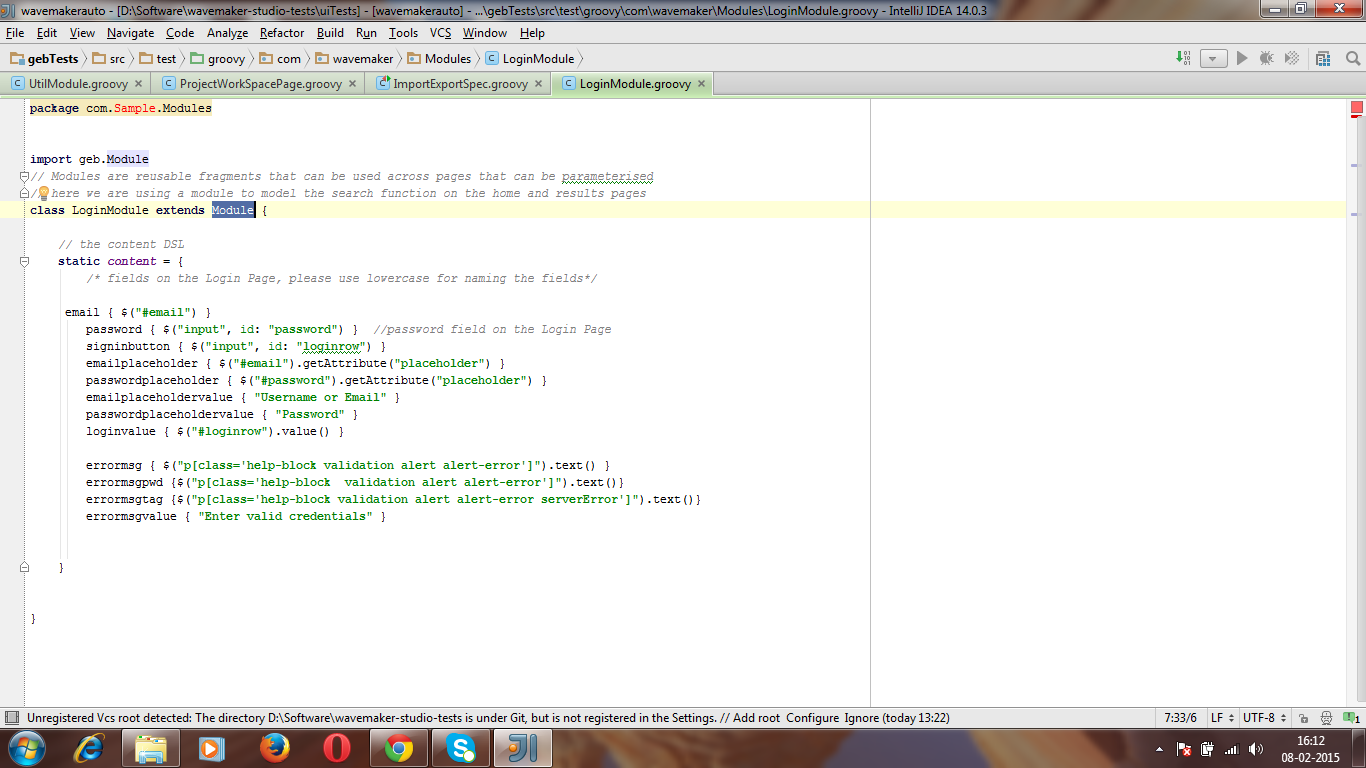
Task: Select the groovy folder breadcrumb
Action: pyautogui.click(x=218, y=59)
